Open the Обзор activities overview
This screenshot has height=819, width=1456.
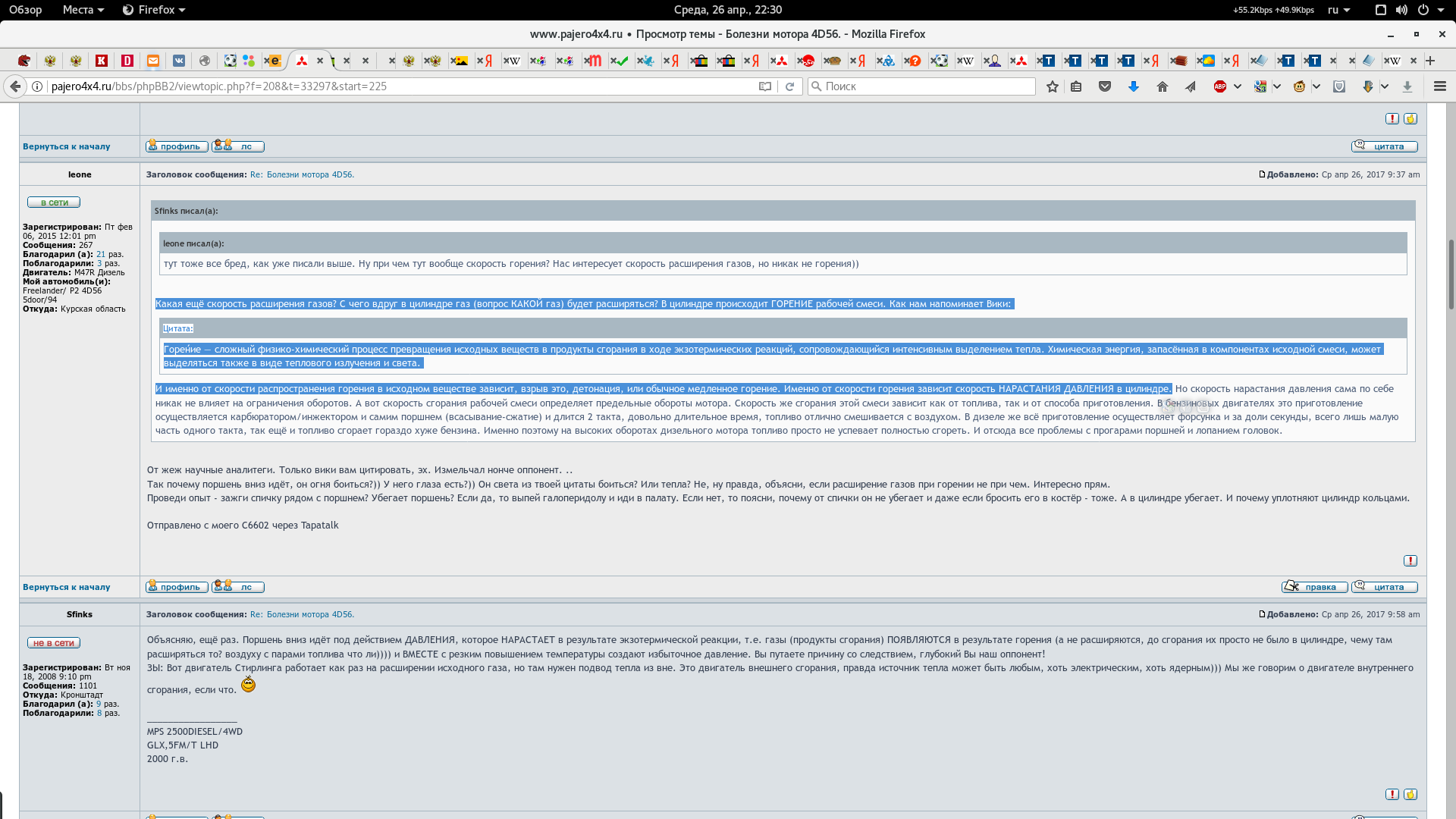coord(25,10)
